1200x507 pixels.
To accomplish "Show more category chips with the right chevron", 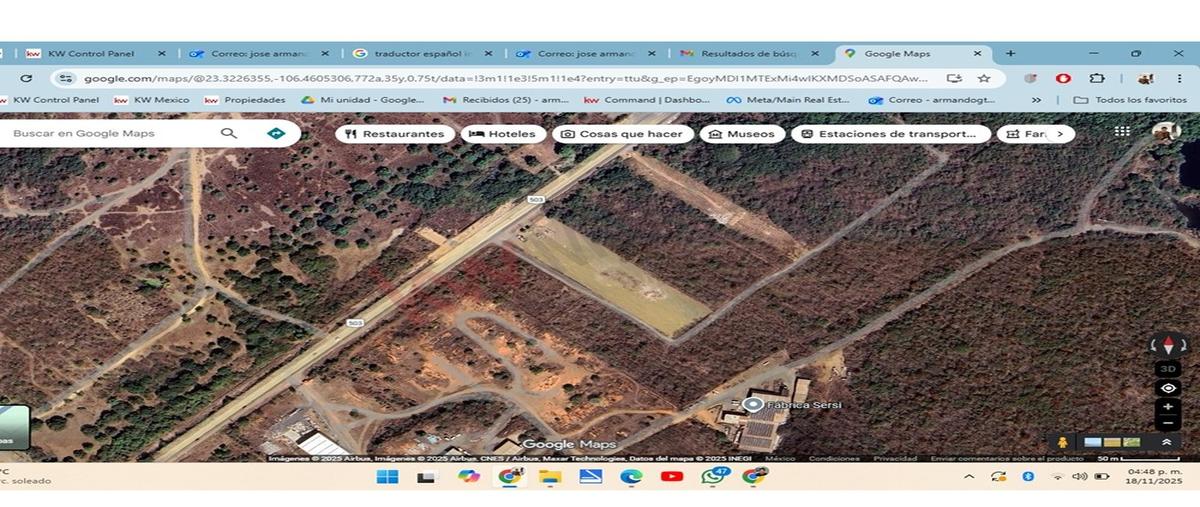I will pos(1060,134).
